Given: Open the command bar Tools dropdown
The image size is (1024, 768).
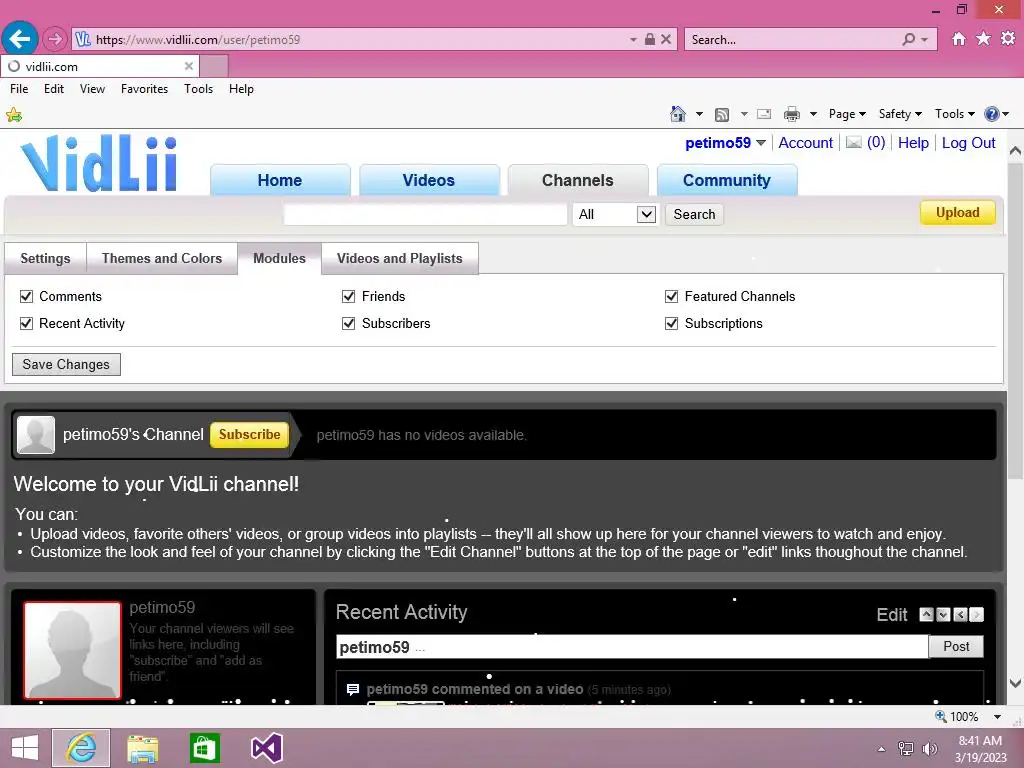Looking at the screenshot, I should click(954, 114).
